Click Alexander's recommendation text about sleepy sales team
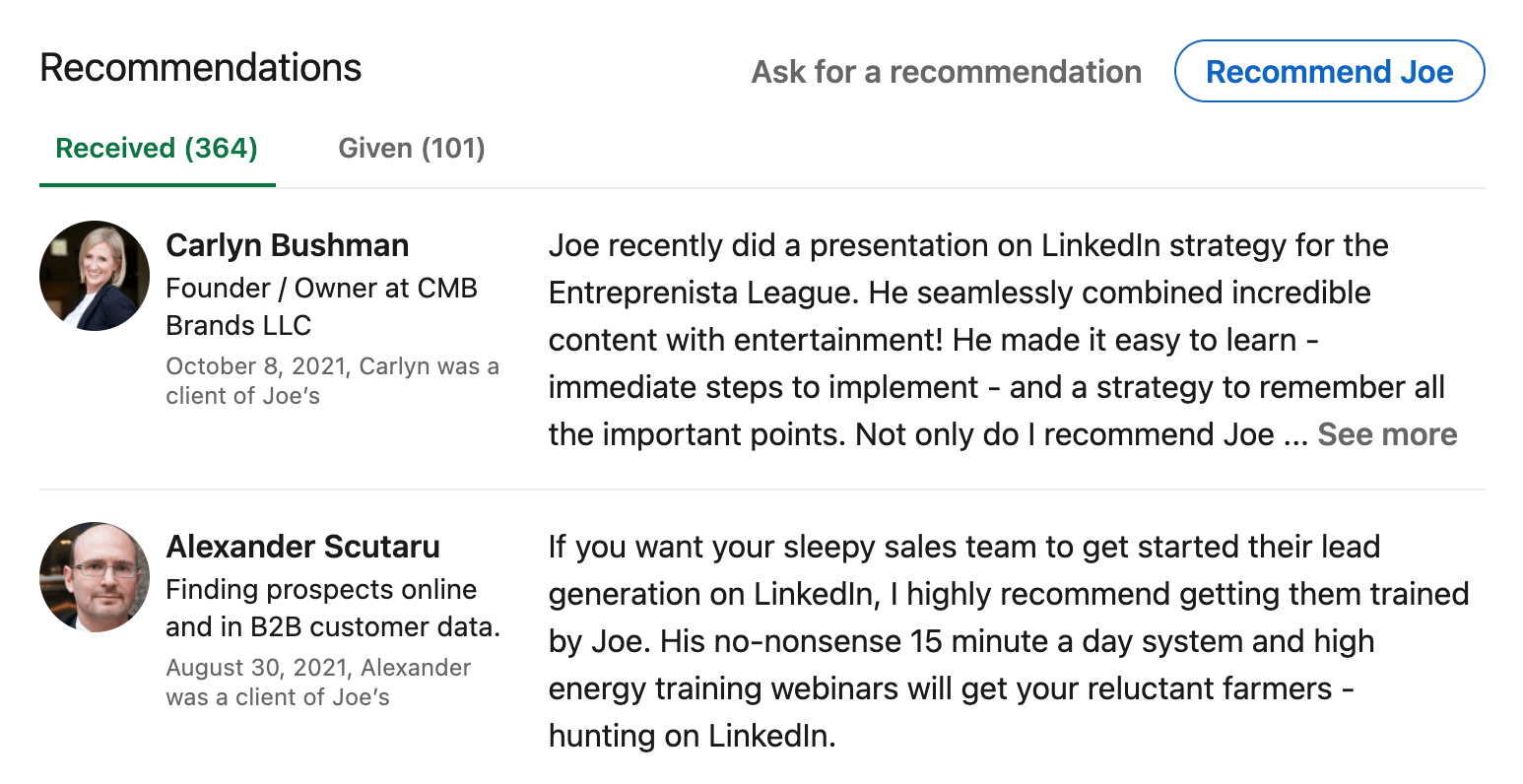Screen dimensions: 1523x784 click(1009, 641)
